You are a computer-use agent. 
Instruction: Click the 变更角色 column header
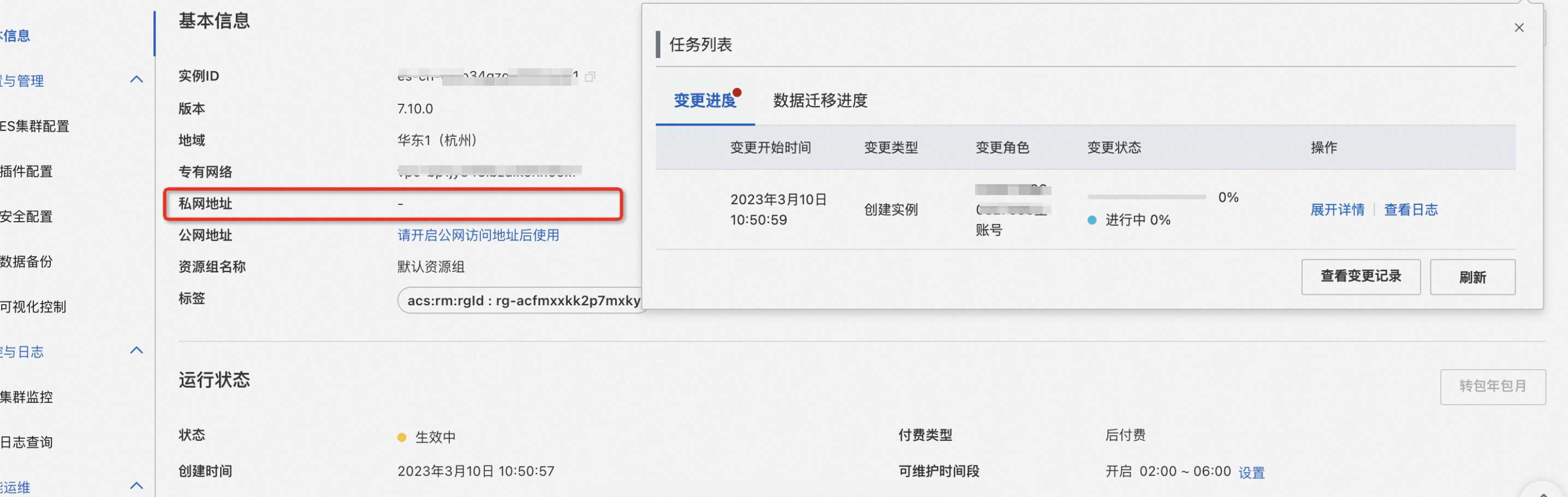(x=1002, y=147)
